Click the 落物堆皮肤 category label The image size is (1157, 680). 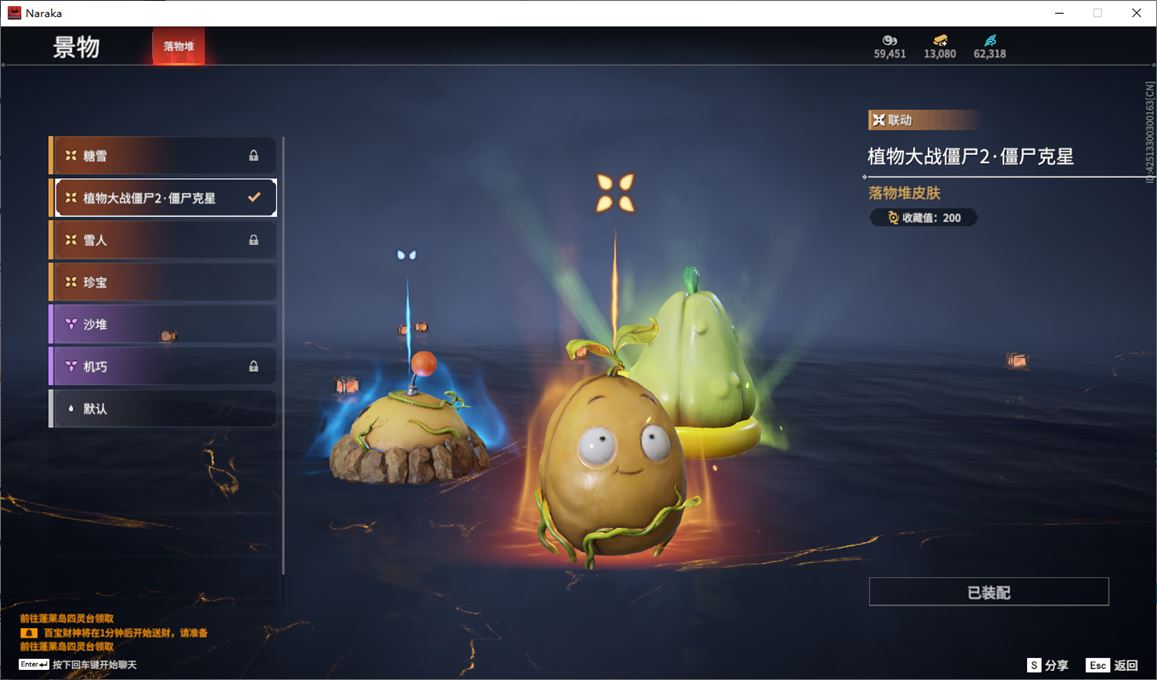click(x=905, y=193)
